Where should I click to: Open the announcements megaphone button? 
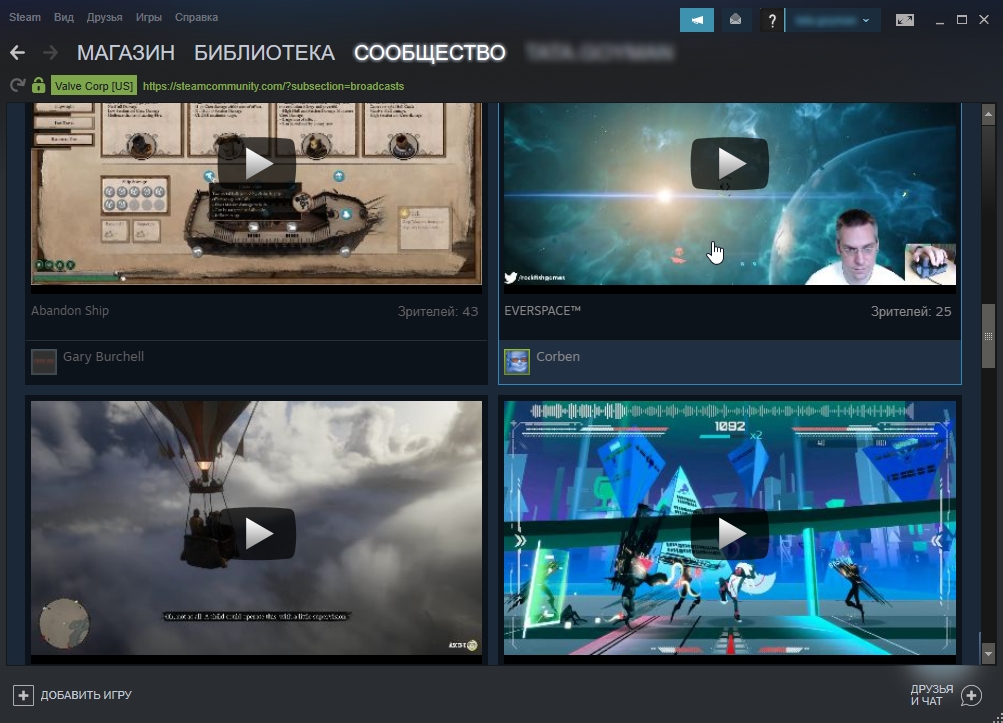[697, 20]
